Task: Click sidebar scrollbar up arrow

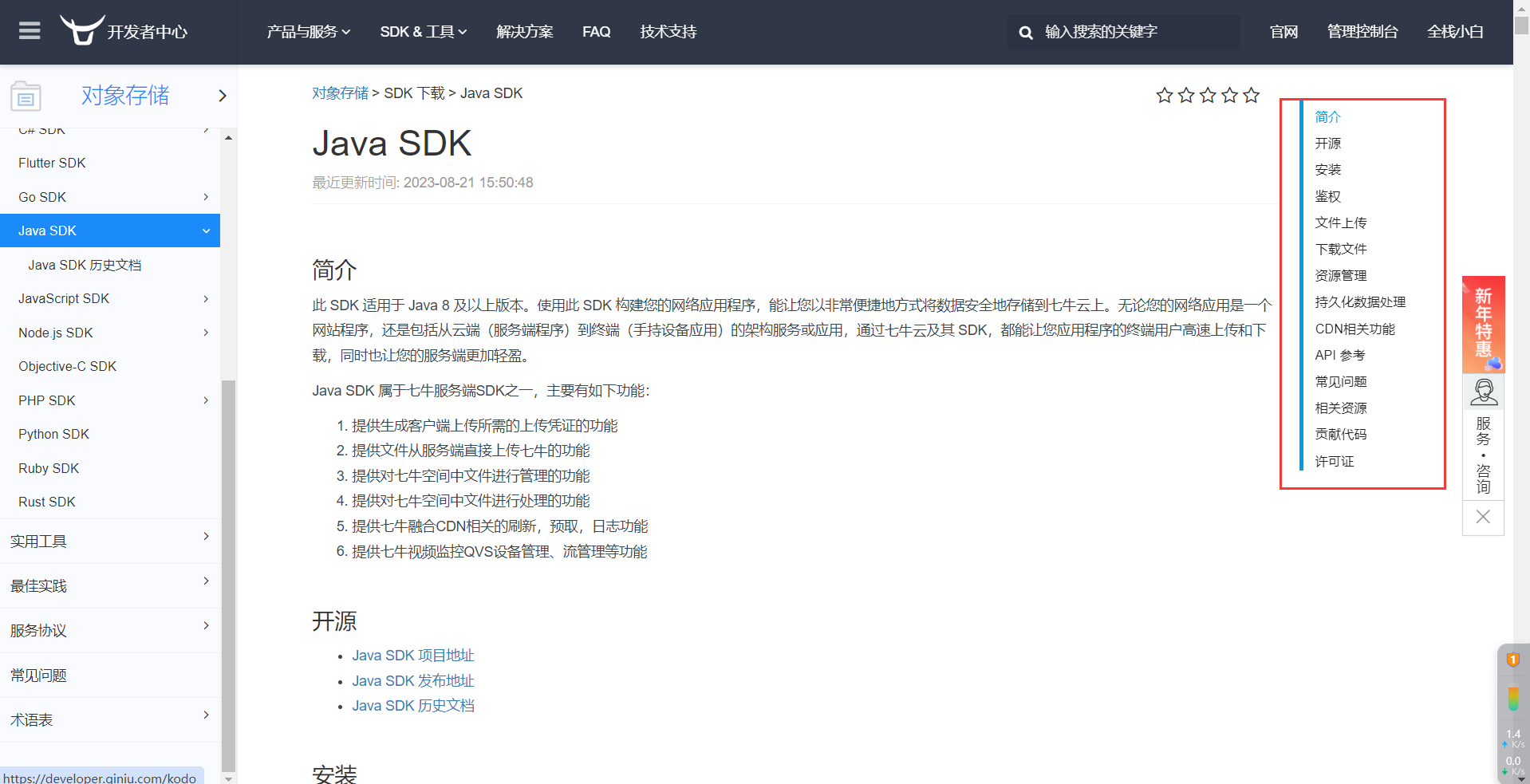Action: tap(228, 138)
